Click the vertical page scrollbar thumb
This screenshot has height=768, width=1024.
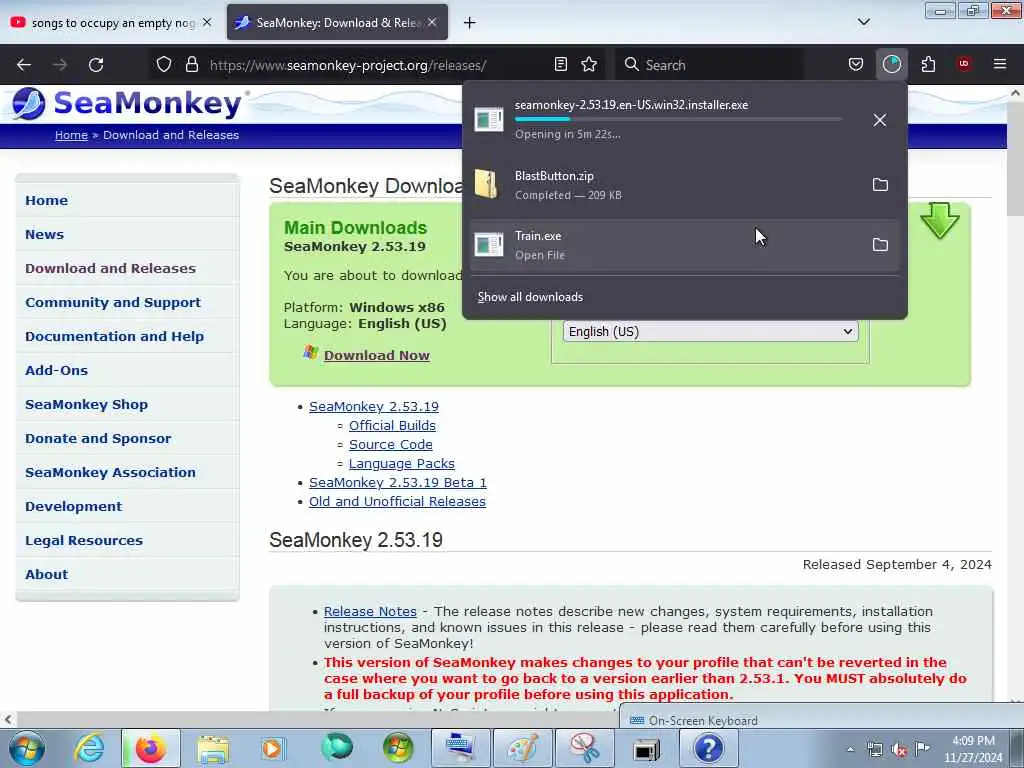click(x=1015, y=159)
